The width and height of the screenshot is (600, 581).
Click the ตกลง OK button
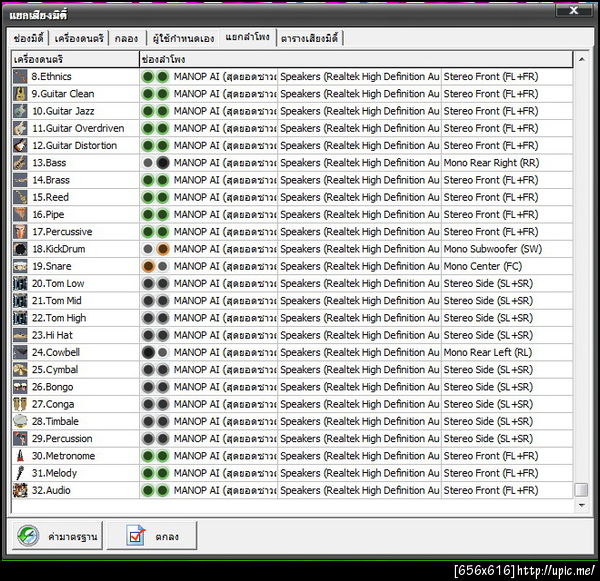click(152, 536)
